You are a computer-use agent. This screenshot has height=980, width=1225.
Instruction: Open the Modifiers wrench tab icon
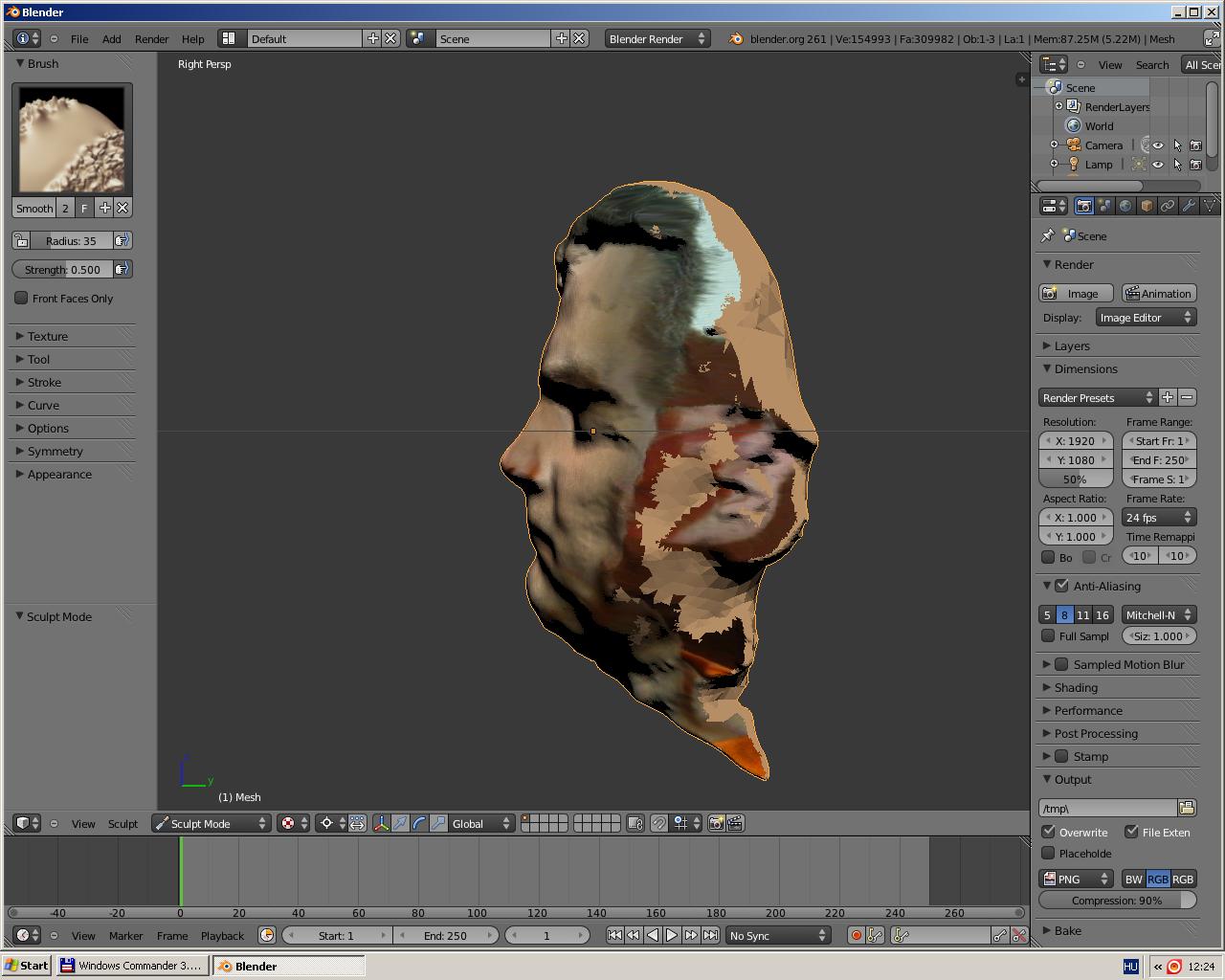(x=1189, y=206)
